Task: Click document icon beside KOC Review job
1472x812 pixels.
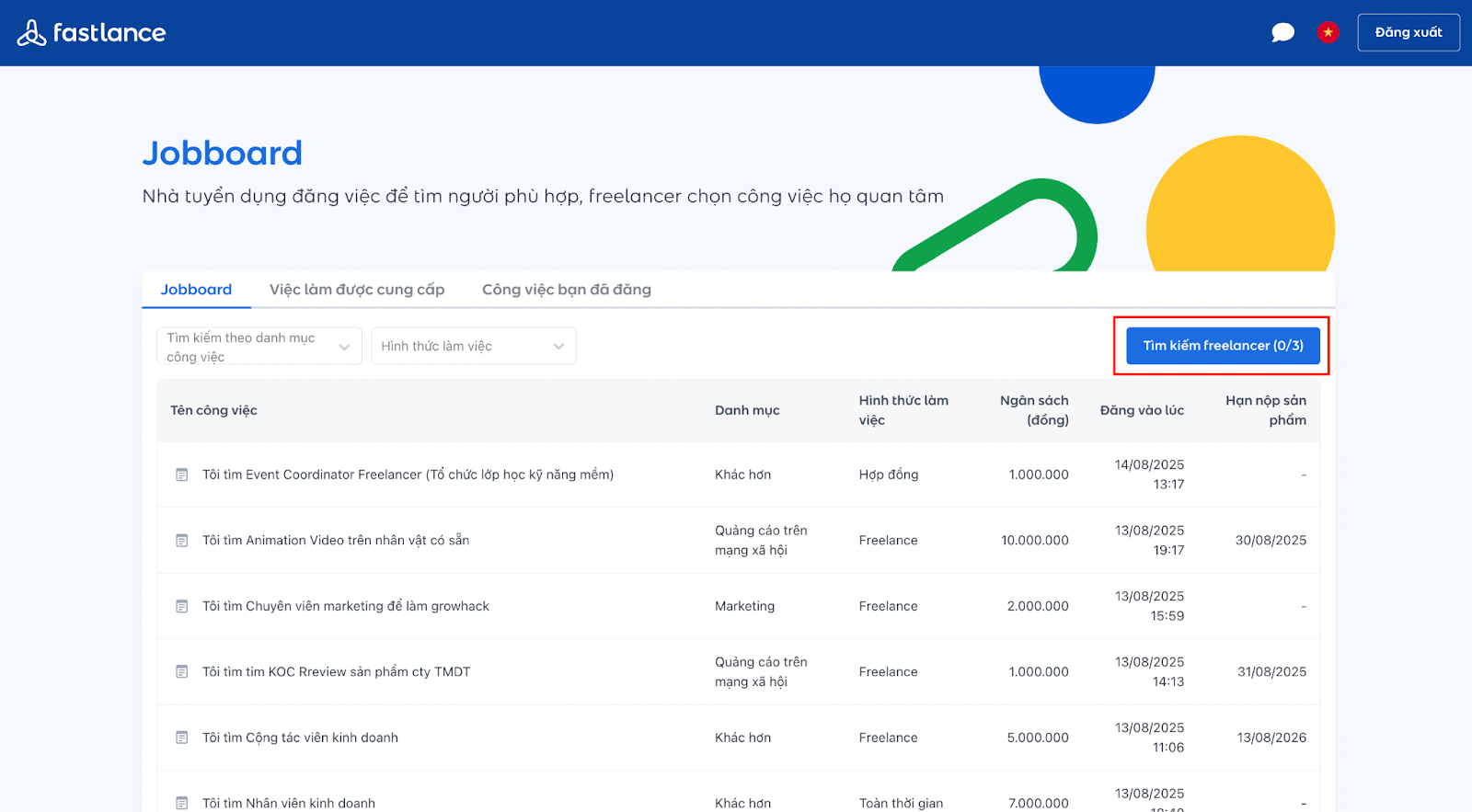Action: tap(182, 672)
